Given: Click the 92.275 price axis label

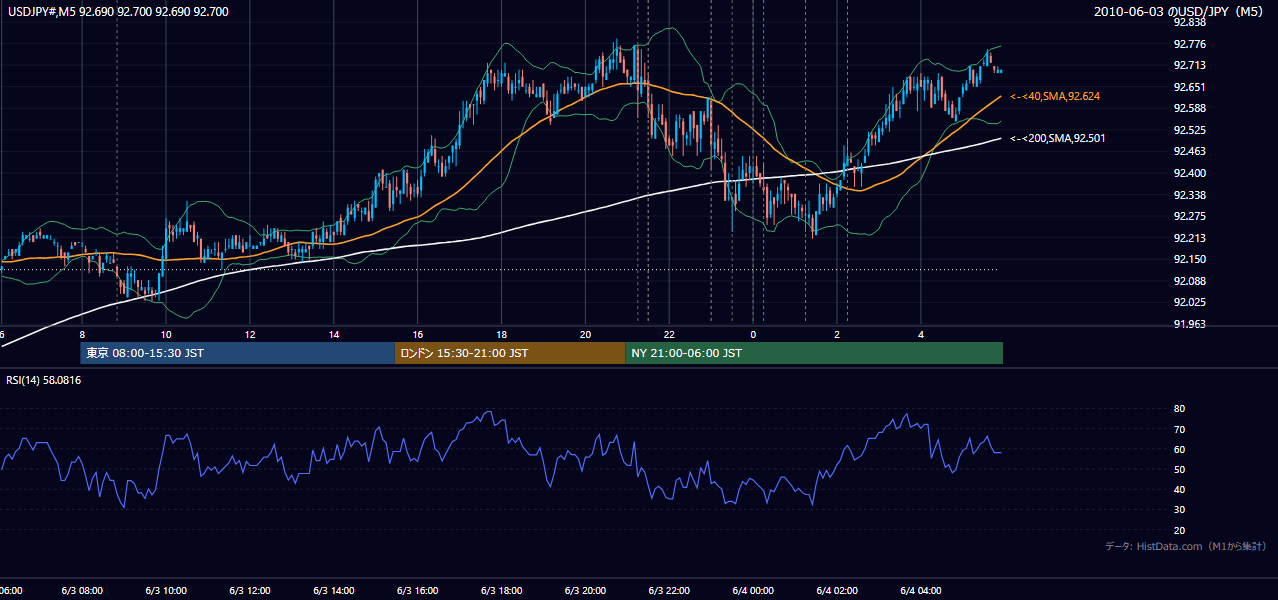Looking at the screenshot, I should 1190,216.
